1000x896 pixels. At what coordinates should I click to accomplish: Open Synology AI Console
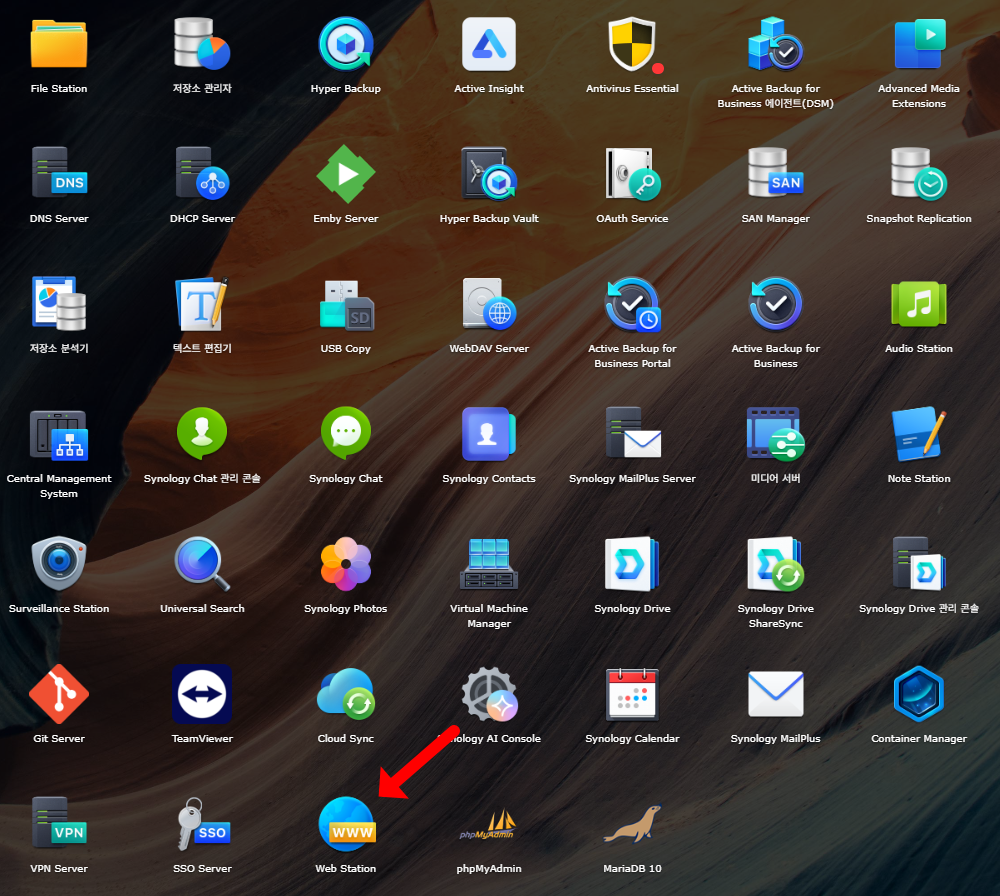[489, 694]
